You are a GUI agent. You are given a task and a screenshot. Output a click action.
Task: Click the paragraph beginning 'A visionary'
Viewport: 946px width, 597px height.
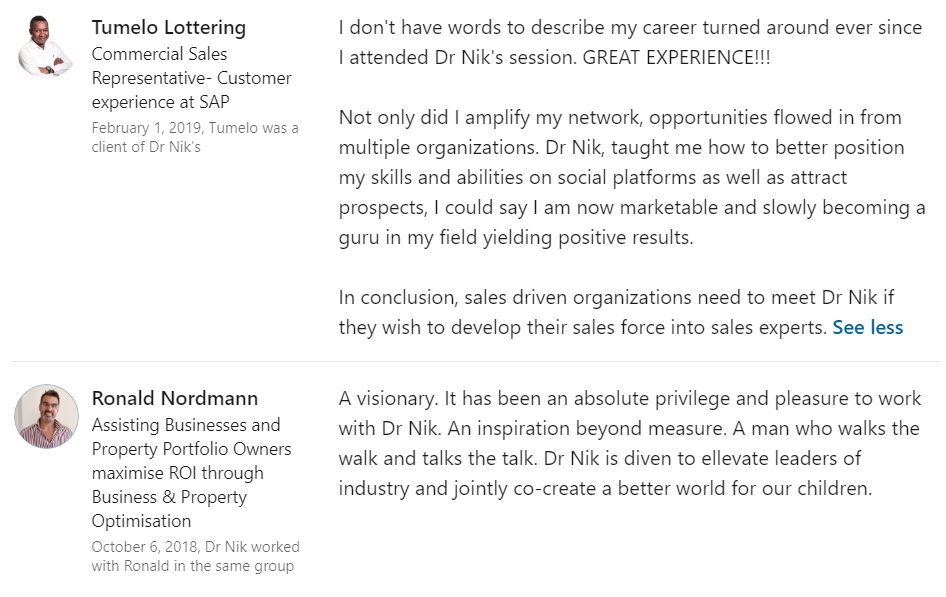pos(630,443)
